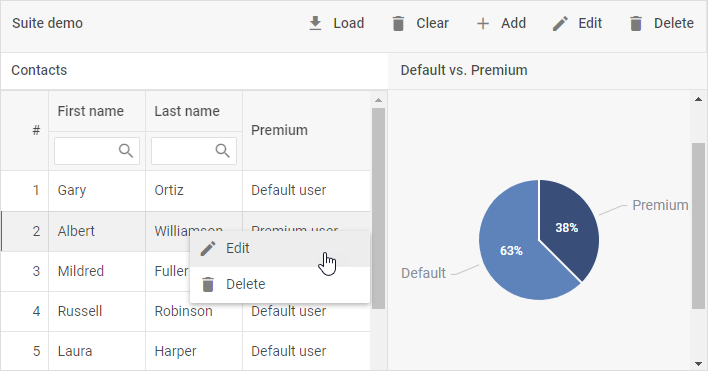Select the Russell cell
The image size is (708, 371).
(97, 311)
